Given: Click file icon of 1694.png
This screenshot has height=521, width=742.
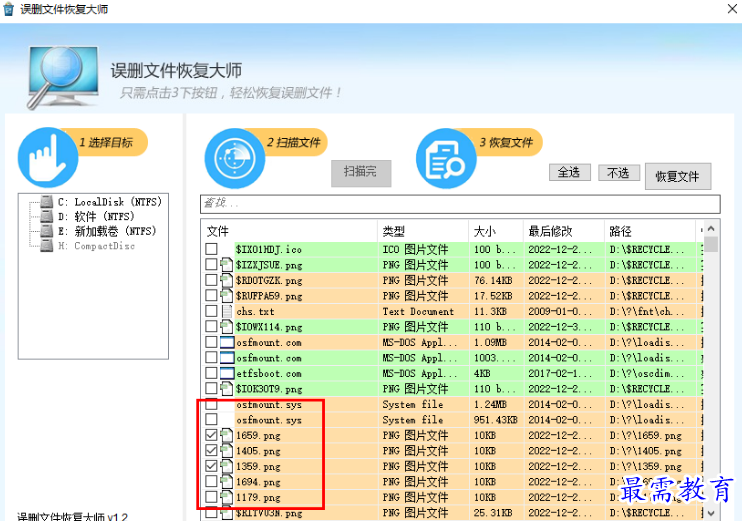Looking at the screenshot, I should pyautogui.click(x=227, y=482).
